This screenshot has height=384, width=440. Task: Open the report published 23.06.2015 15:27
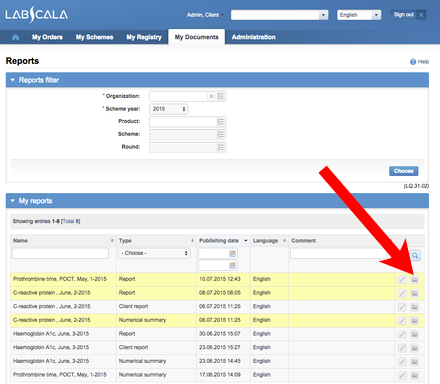[x=414, y=348]
